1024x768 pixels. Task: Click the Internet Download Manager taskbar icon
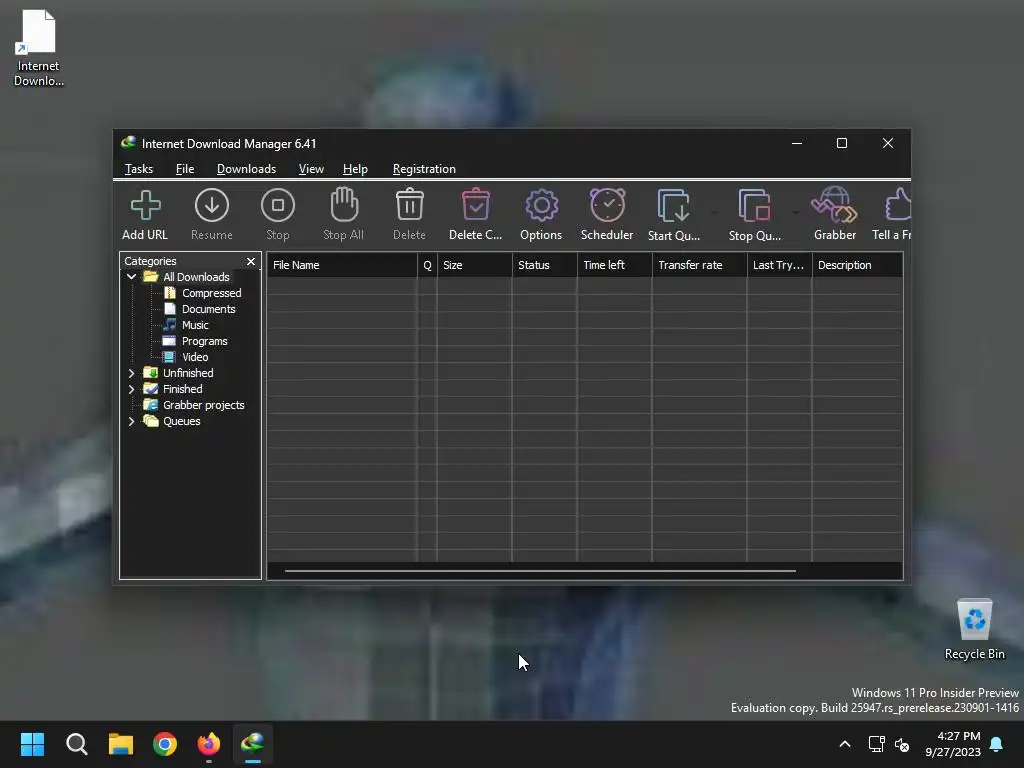[253, 744]
